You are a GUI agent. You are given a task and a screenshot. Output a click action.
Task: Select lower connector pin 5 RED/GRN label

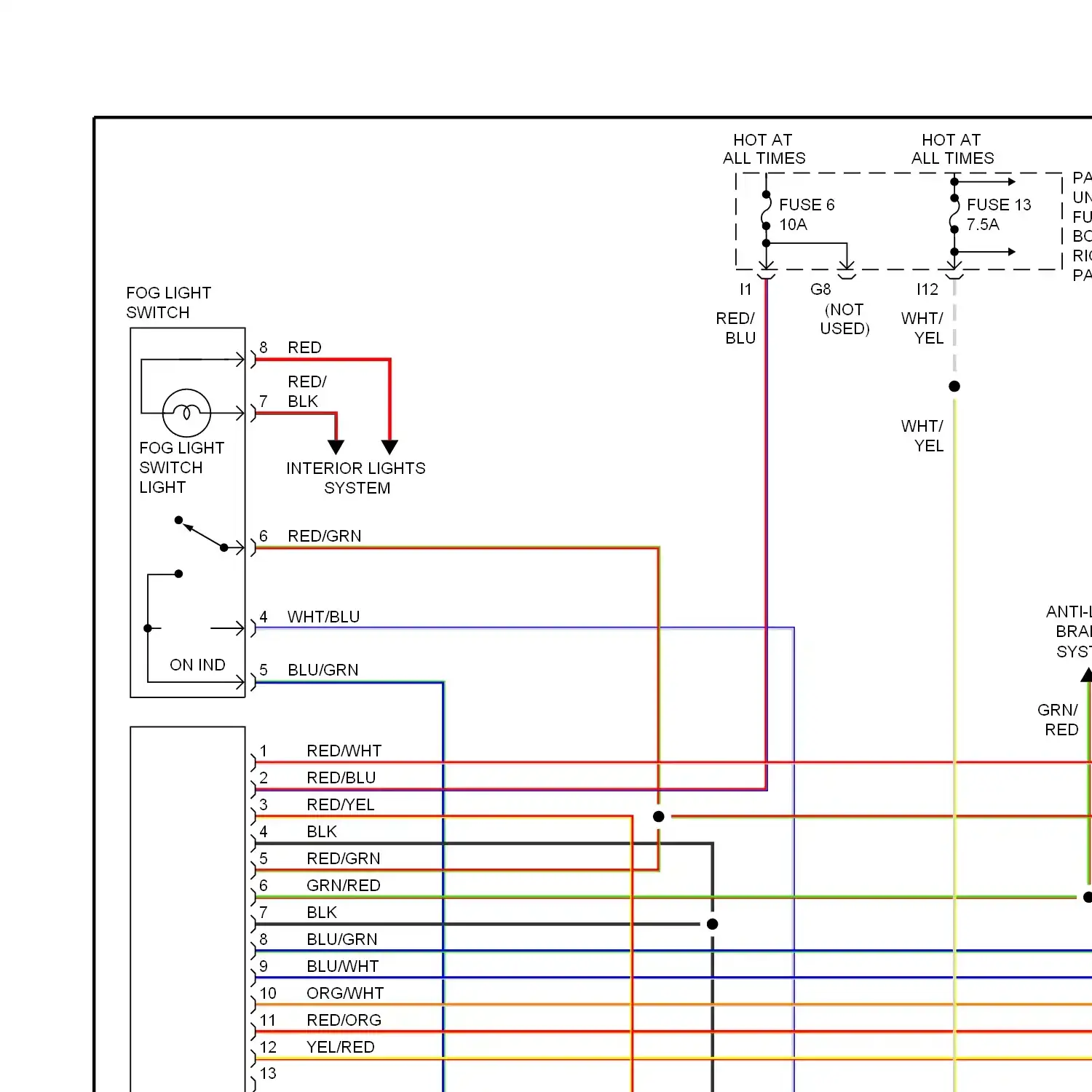(343, 858)
